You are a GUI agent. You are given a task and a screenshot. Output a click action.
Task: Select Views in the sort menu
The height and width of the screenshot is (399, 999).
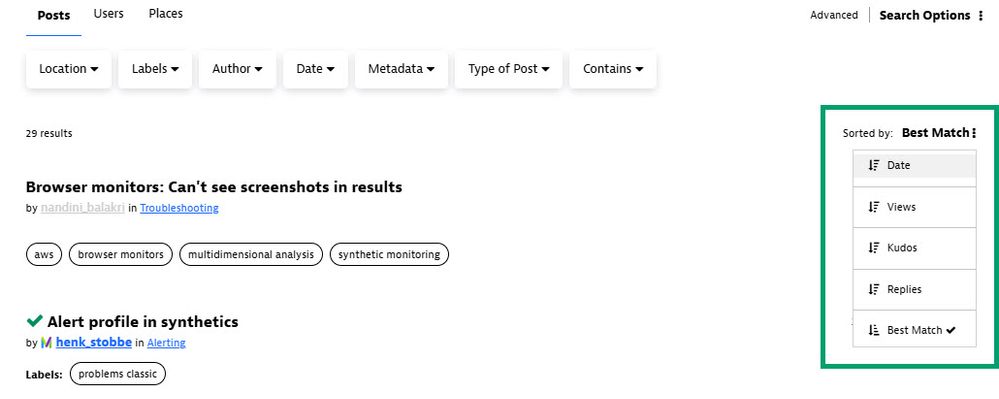(x=914, y=207)
